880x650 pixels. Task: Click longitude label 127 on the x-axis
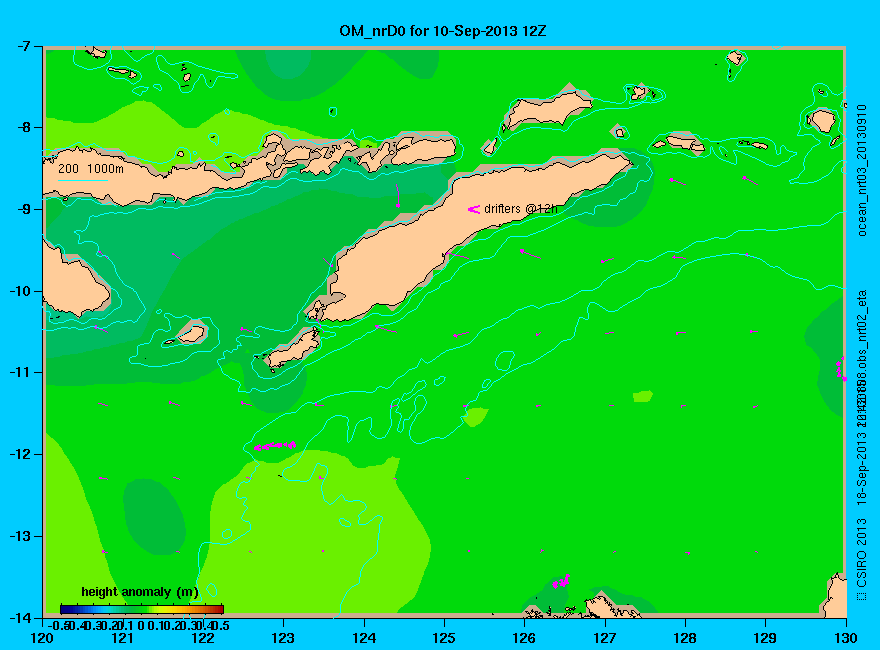[605, 638]
